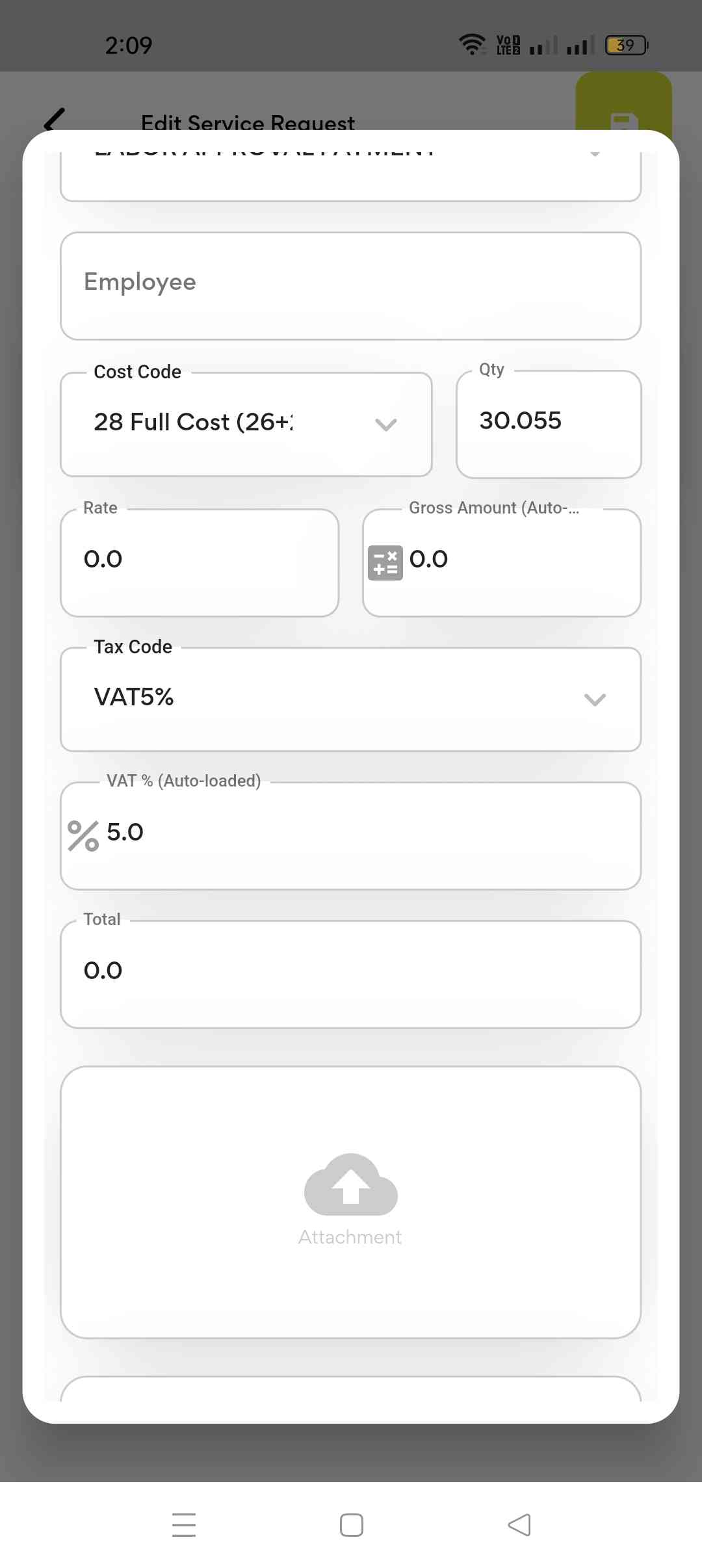Open Android recent apps menu icon

(x=184, y=1524)
